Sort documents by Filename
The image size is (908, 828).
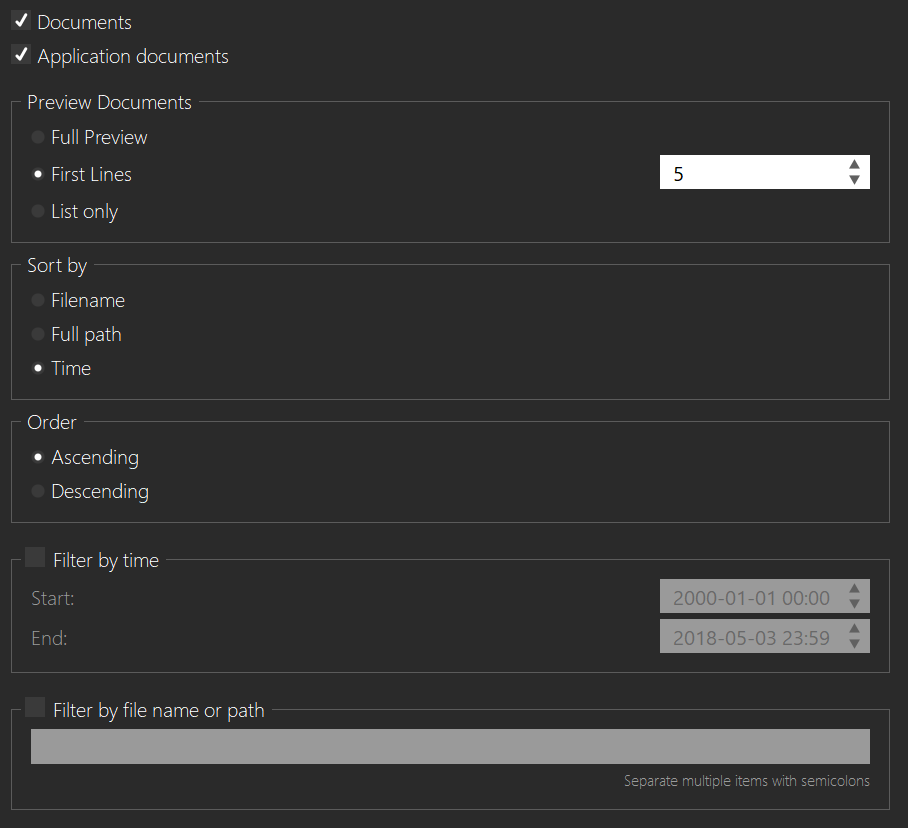pos(38,301)
